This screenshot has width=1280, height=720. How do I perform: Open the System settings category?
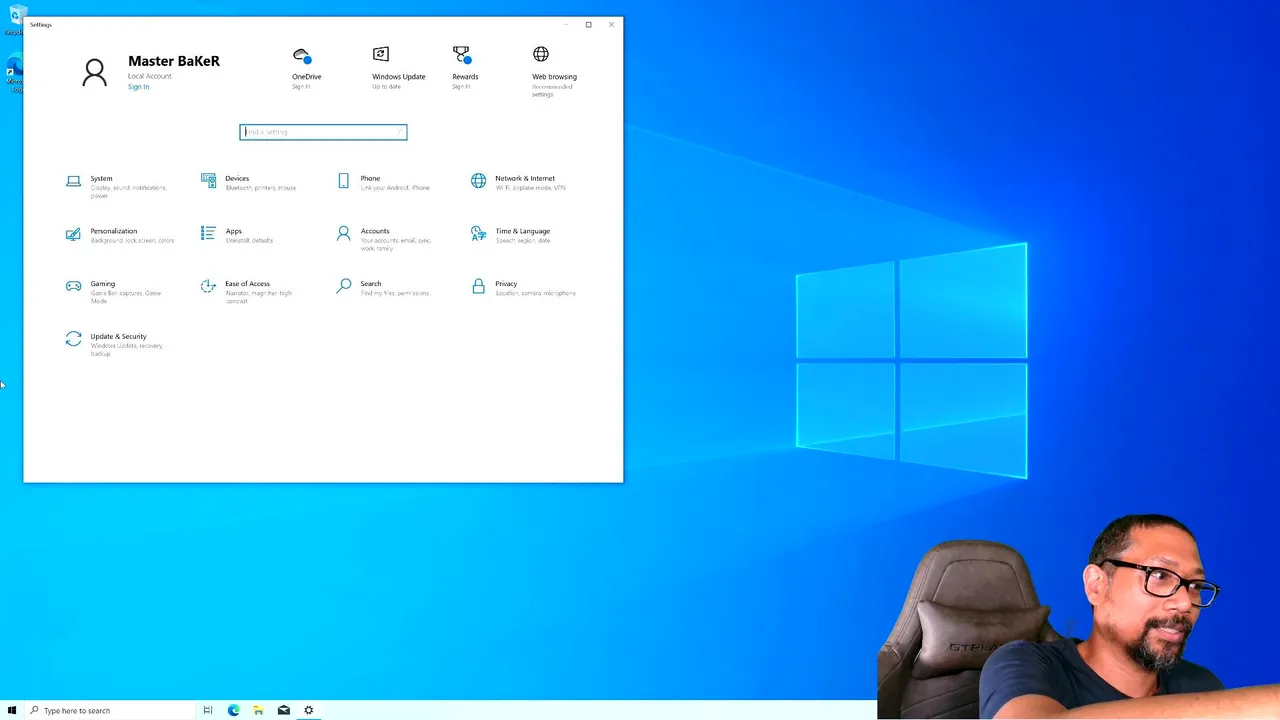(118, 186)
